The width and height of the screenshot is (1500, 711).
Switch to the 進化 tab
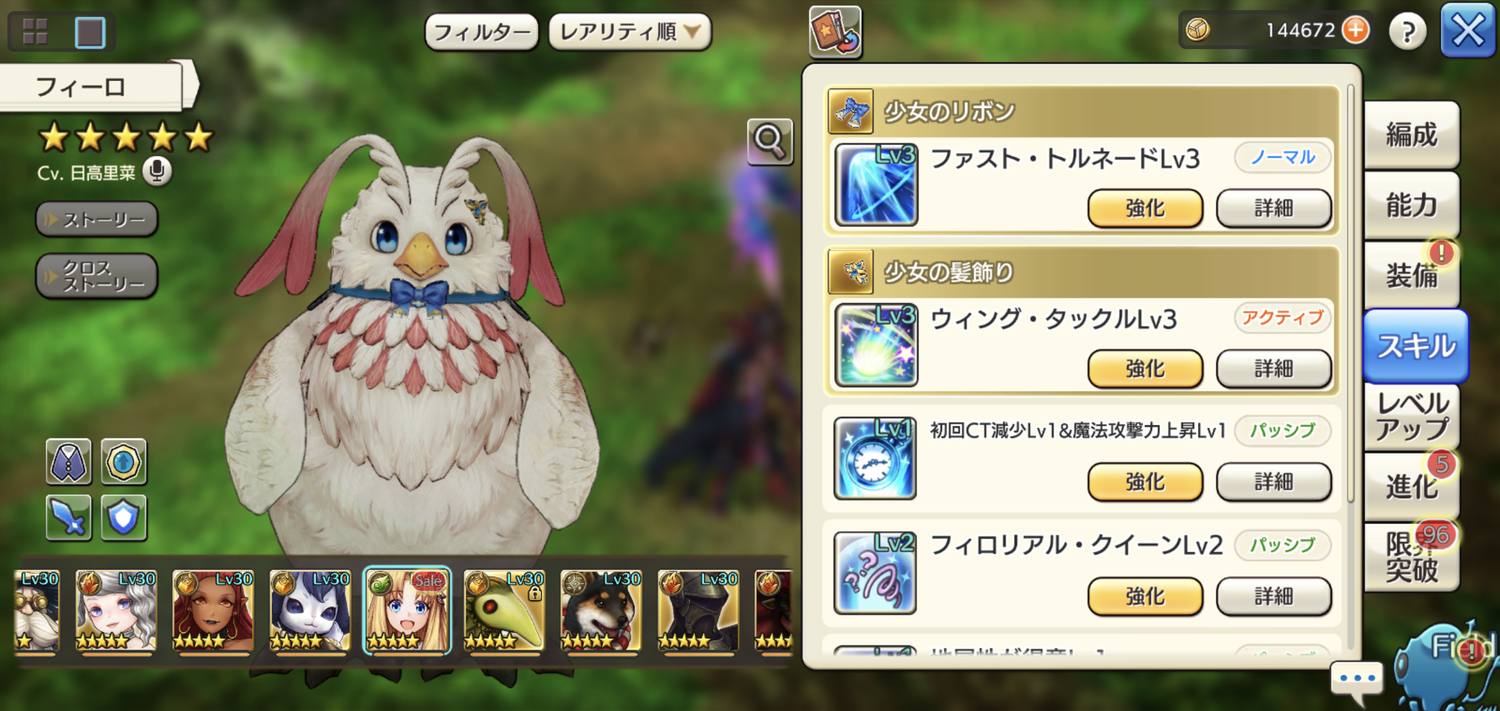click(1411, 486)
